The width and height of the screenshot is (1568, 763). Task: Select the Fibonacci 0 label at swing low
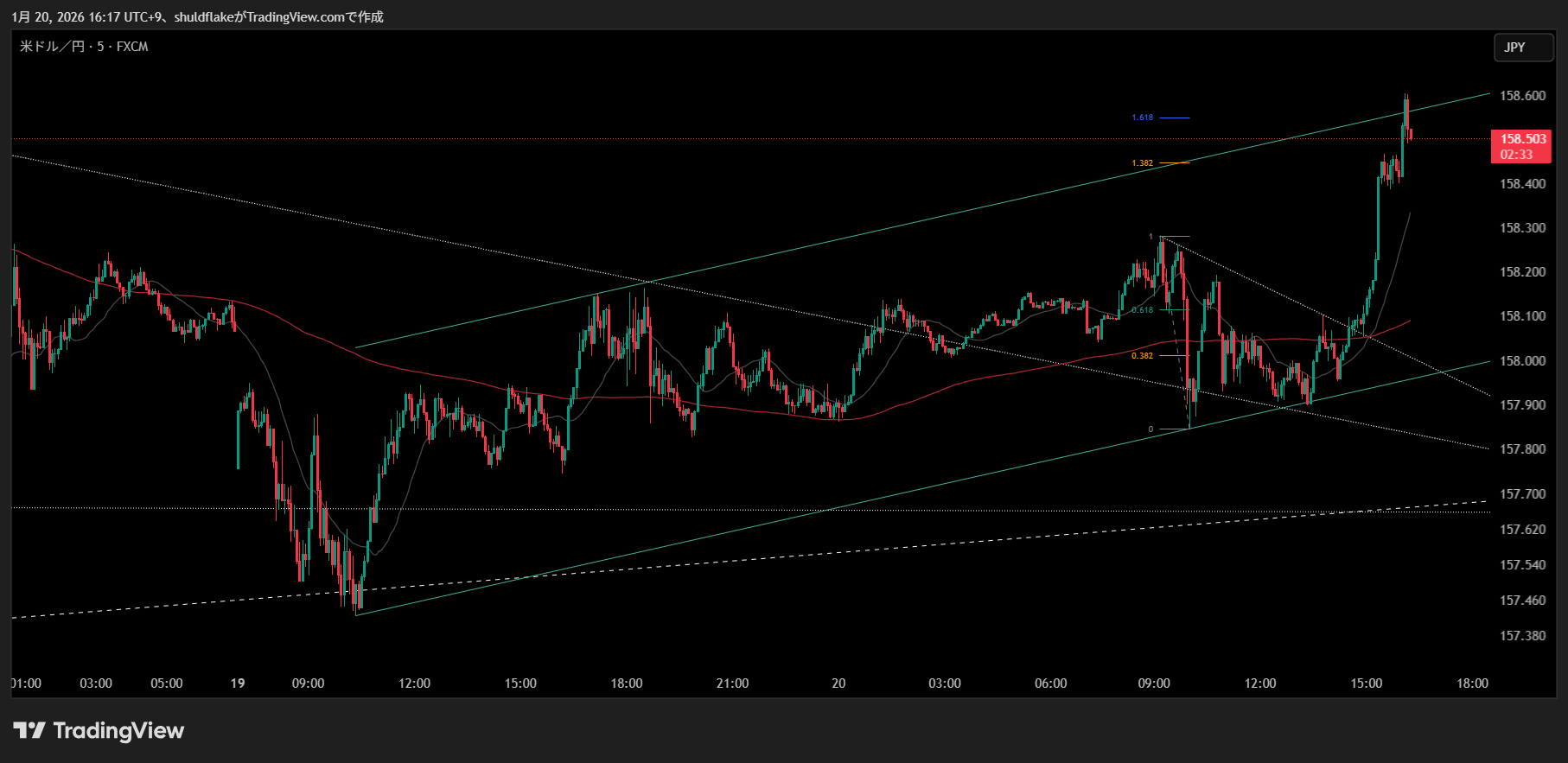(1151, 429)
